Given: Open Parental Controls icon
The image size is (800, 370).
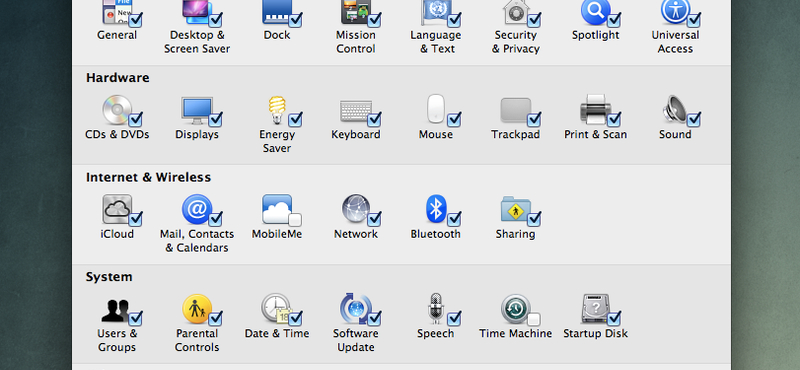Looking at the screenshot, I should pyautogui.click(x=196, y=308).
